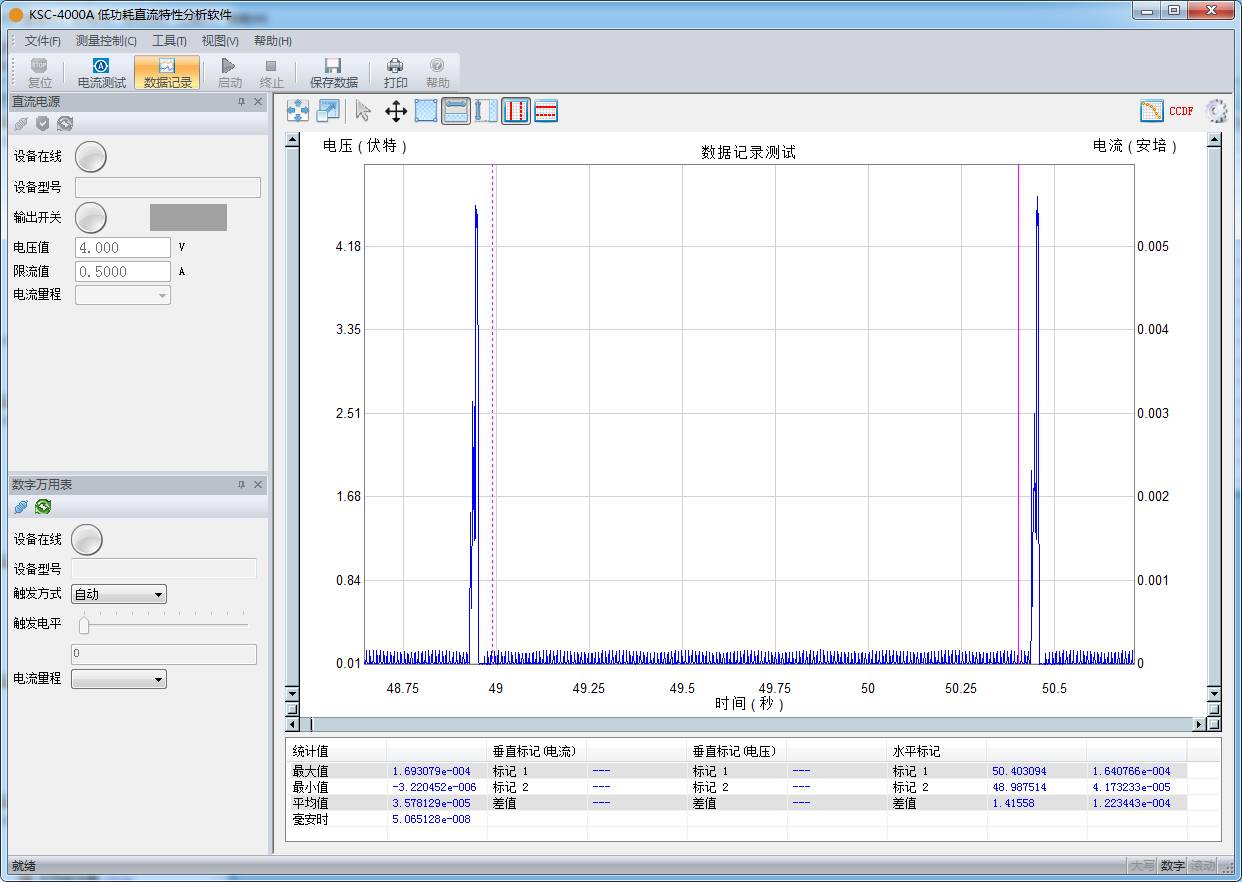Toggle the vertical marker lines tool

pyautogui.click(x=516, y=111)
